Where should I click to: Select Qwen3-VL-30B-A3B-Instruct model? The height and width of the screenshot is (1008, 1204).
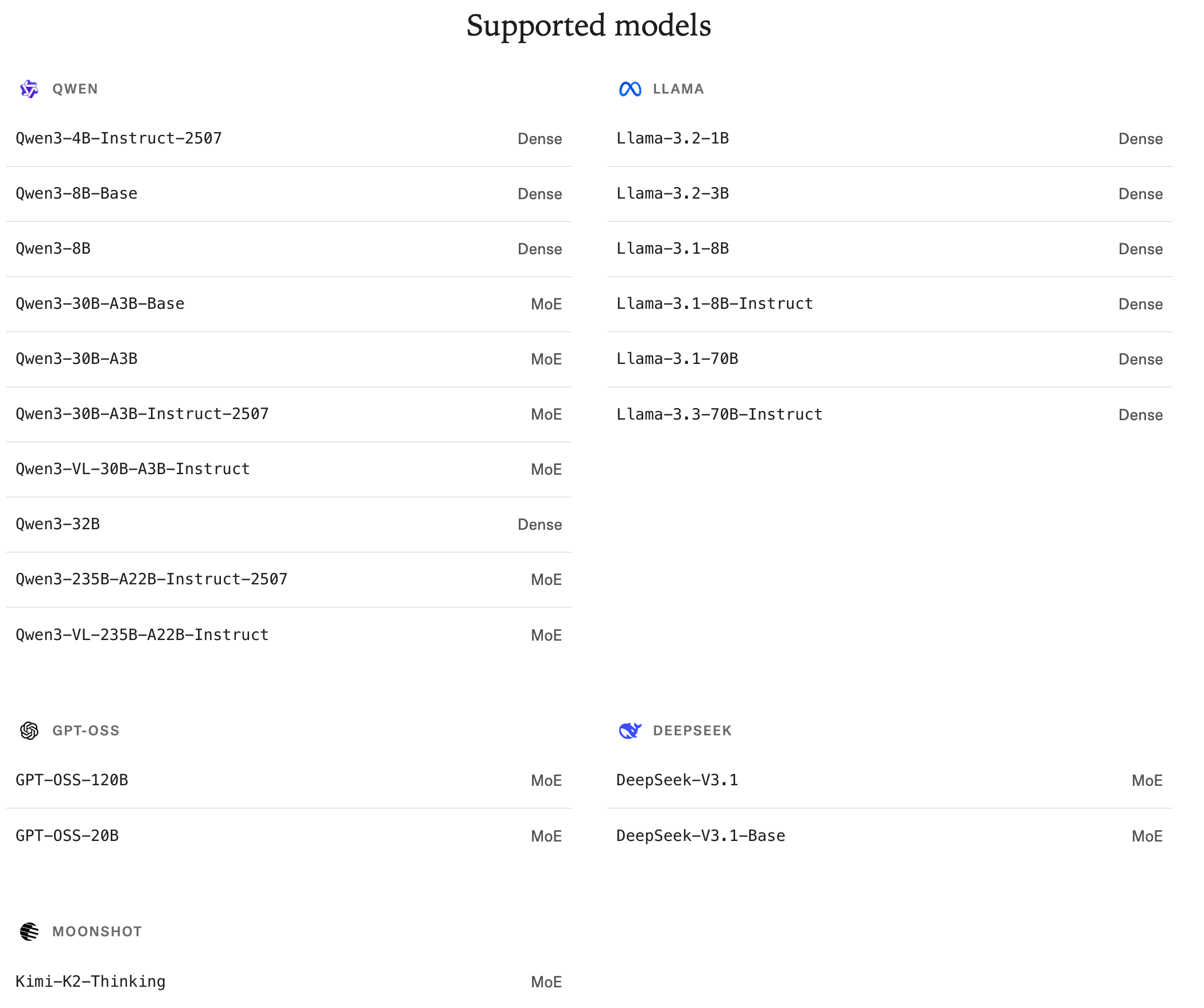[x=133, y=469]
